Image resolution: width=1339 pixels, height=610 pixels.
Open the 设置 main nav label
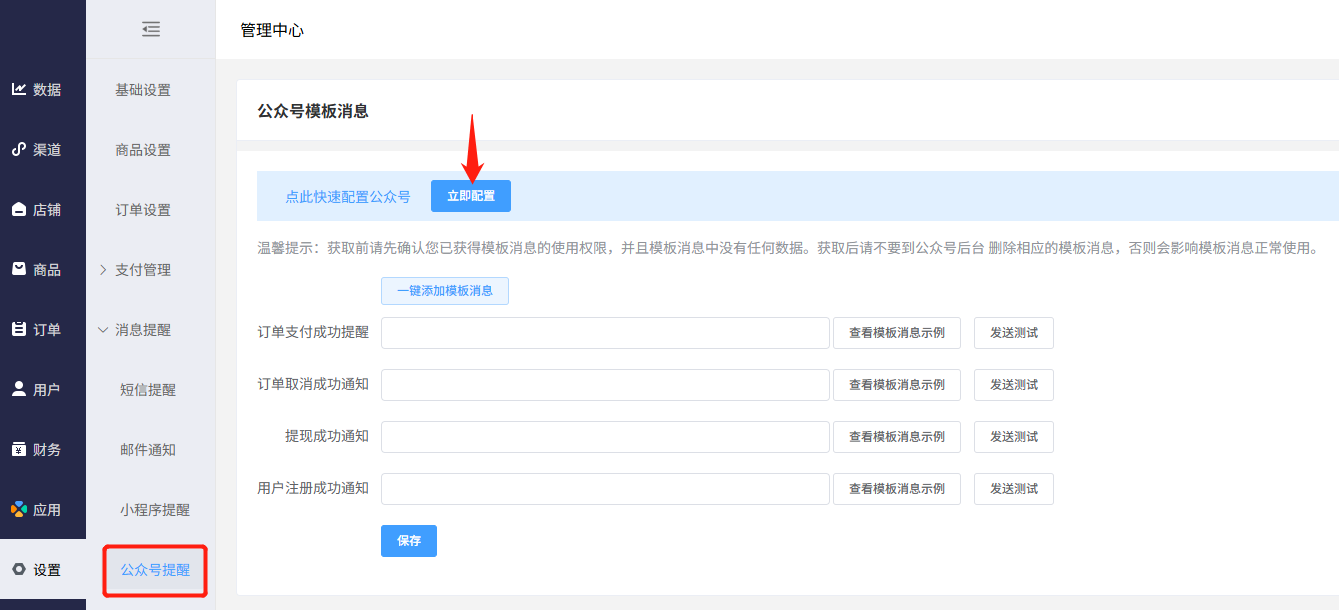tap(47, 570)
